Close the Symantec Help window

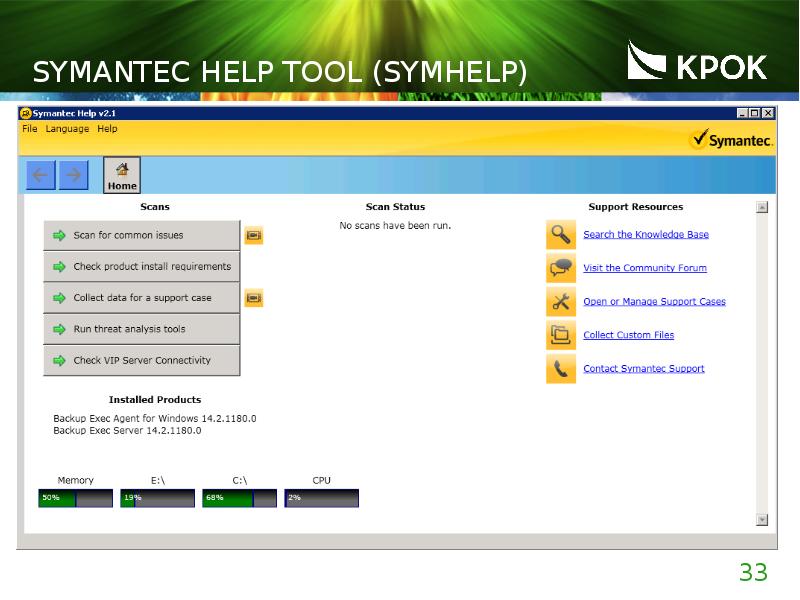[767, 113]
